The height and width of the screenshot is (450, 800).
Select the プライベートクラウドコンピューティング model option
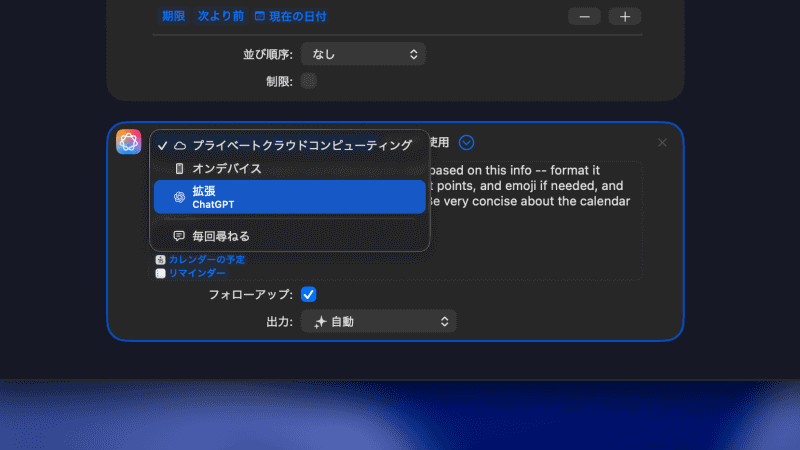click(x=289, y=145)
